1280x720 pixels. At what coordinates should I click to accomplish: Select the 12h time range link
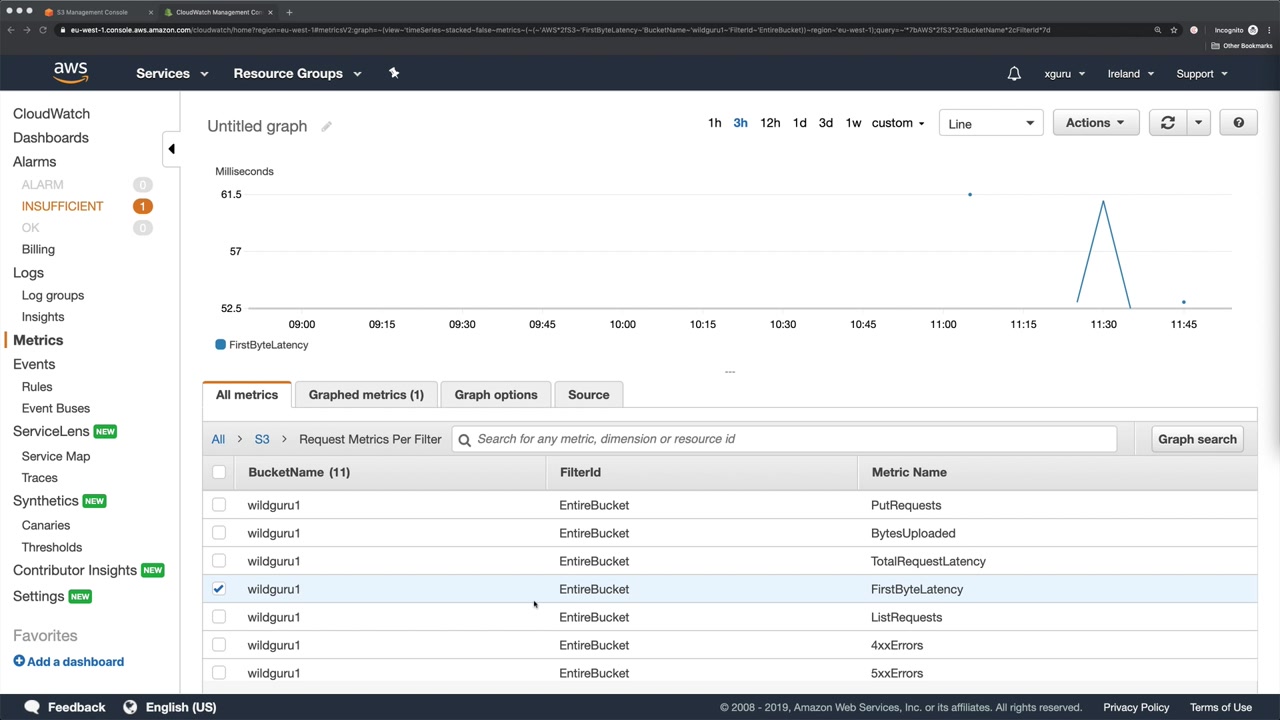(x=770, y=123)
